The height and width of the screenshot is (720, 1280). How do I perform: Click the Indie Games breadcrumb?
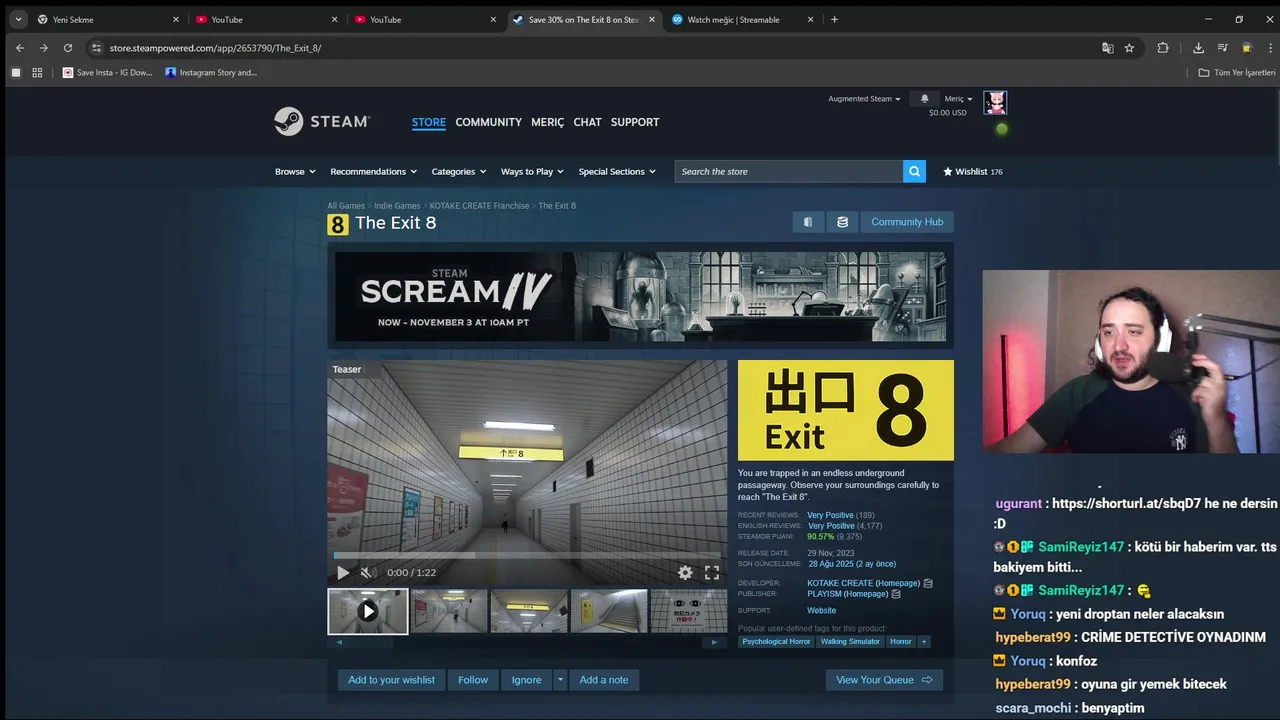tap(397, 205)
